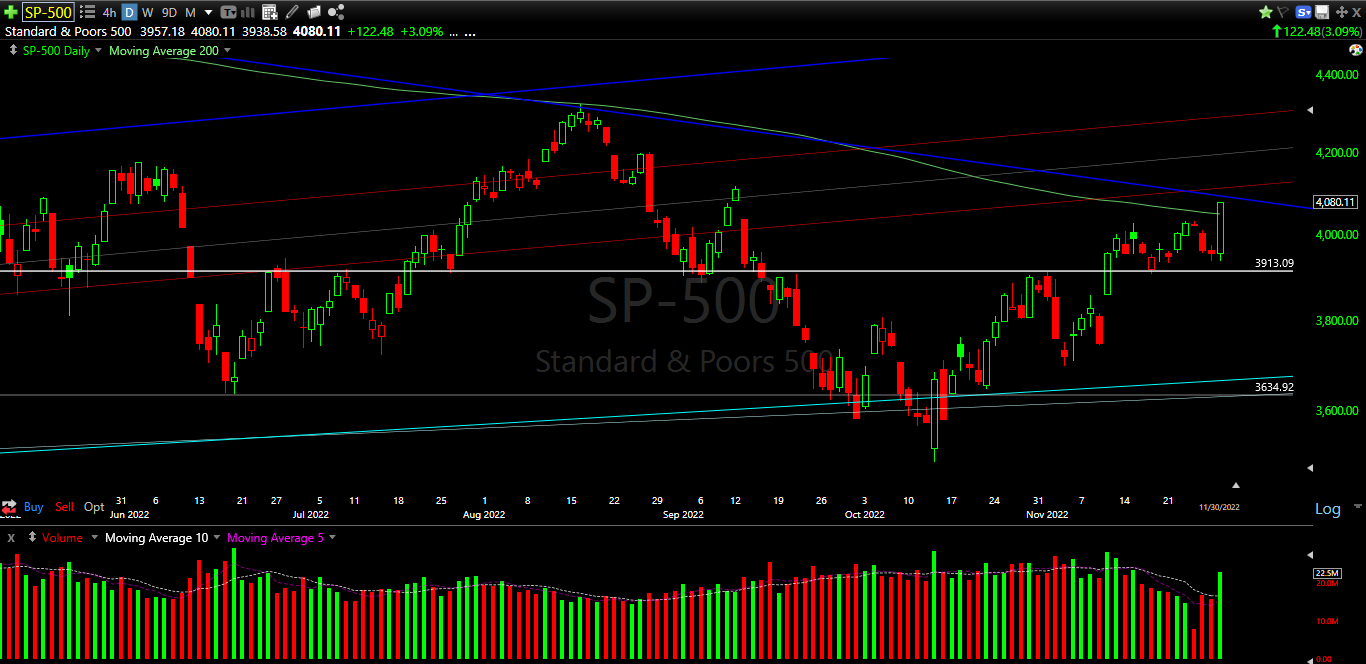The image size is (1366, 664).
Task: Select the 9D timeframe
Action: (x=169, y=12)
